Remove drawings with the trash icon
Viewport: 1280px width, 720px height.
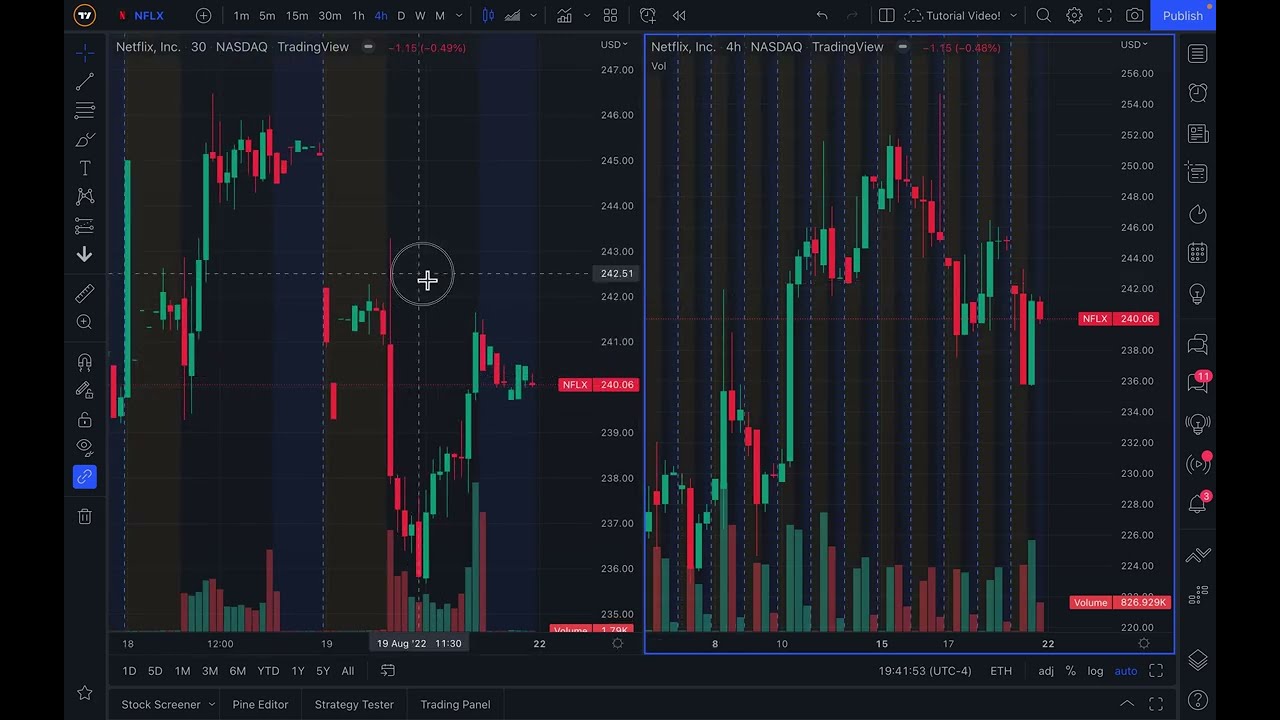pyautogui.click(x=85, y=516)
